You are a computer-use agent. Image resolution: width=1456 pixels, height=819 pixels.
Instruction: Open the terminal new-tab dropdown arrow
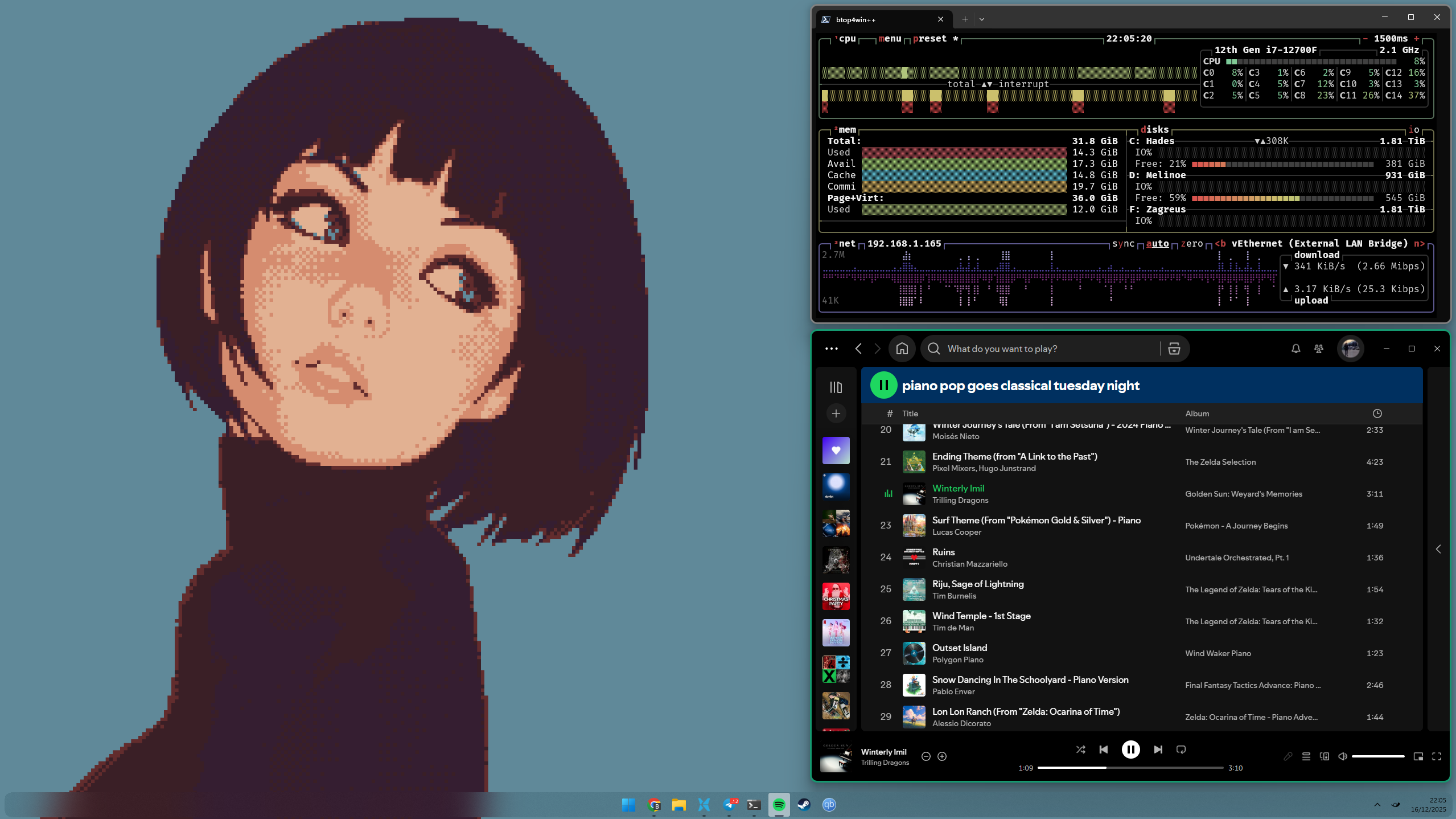(x=982, y=19)
